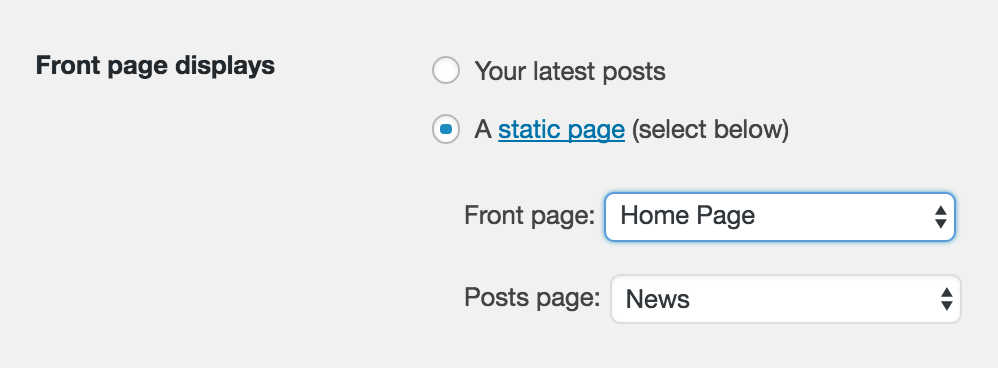
Task: Click the upward triangle in the News selector
Action: 946,293
